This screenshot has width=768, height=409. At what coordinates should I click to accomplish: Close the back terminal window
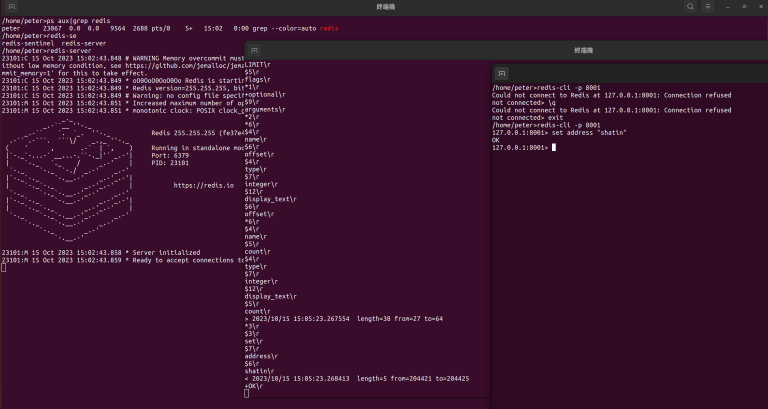tap(760, 7)
